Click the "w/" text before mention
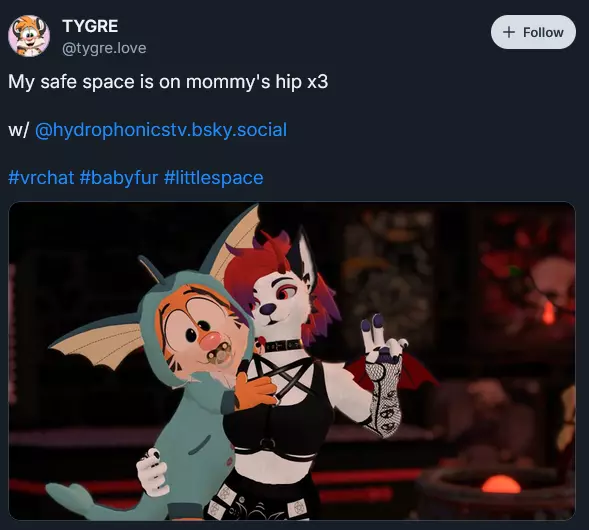The height and width of the screenshot is (530, 589). coord(18,130)
